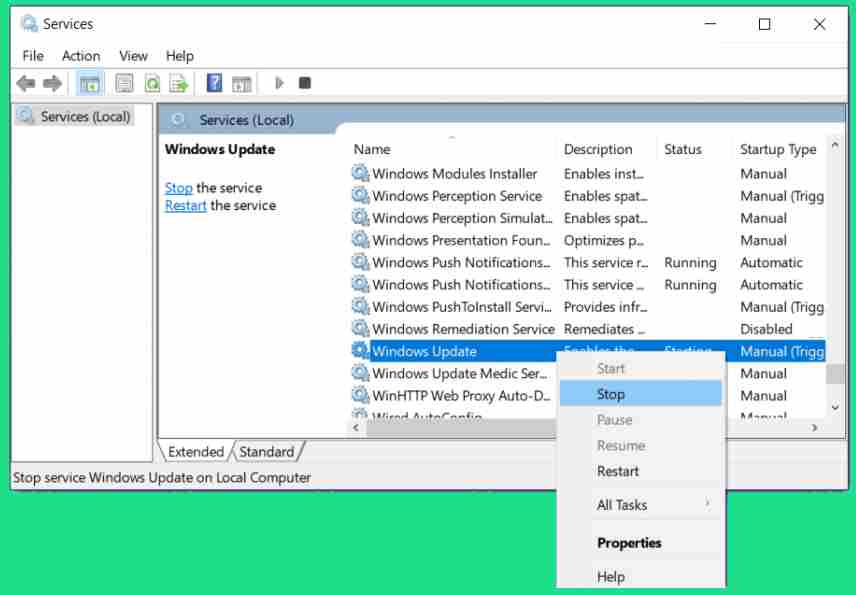The width and height of the screenshot is (856, 595).
Task: Click the Windows Update heading in details pane
Action: point(220,149)
